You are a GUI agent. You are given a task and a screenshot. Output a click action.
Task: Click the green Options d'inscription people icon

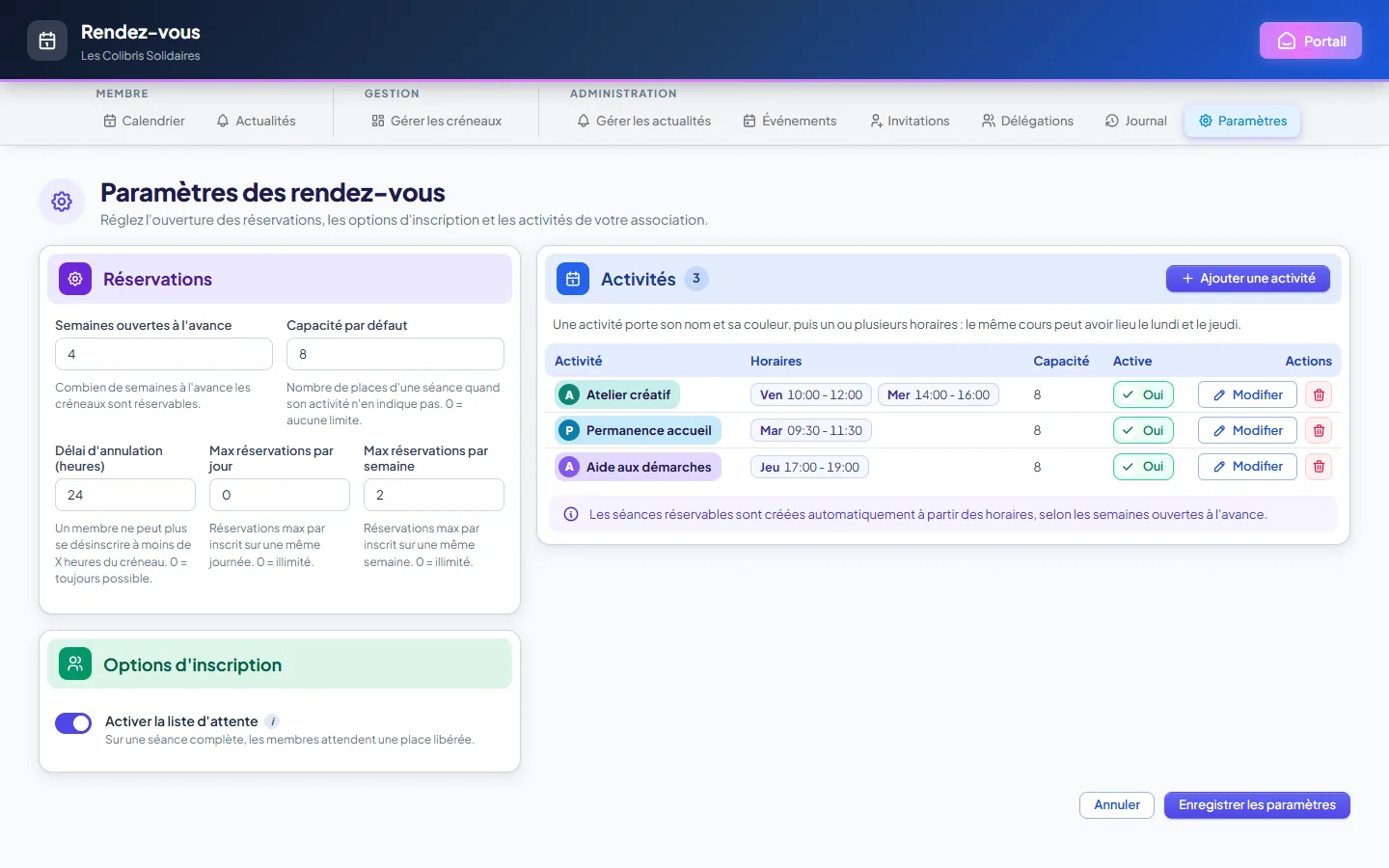pyautogui.click(x=75, y=664)
